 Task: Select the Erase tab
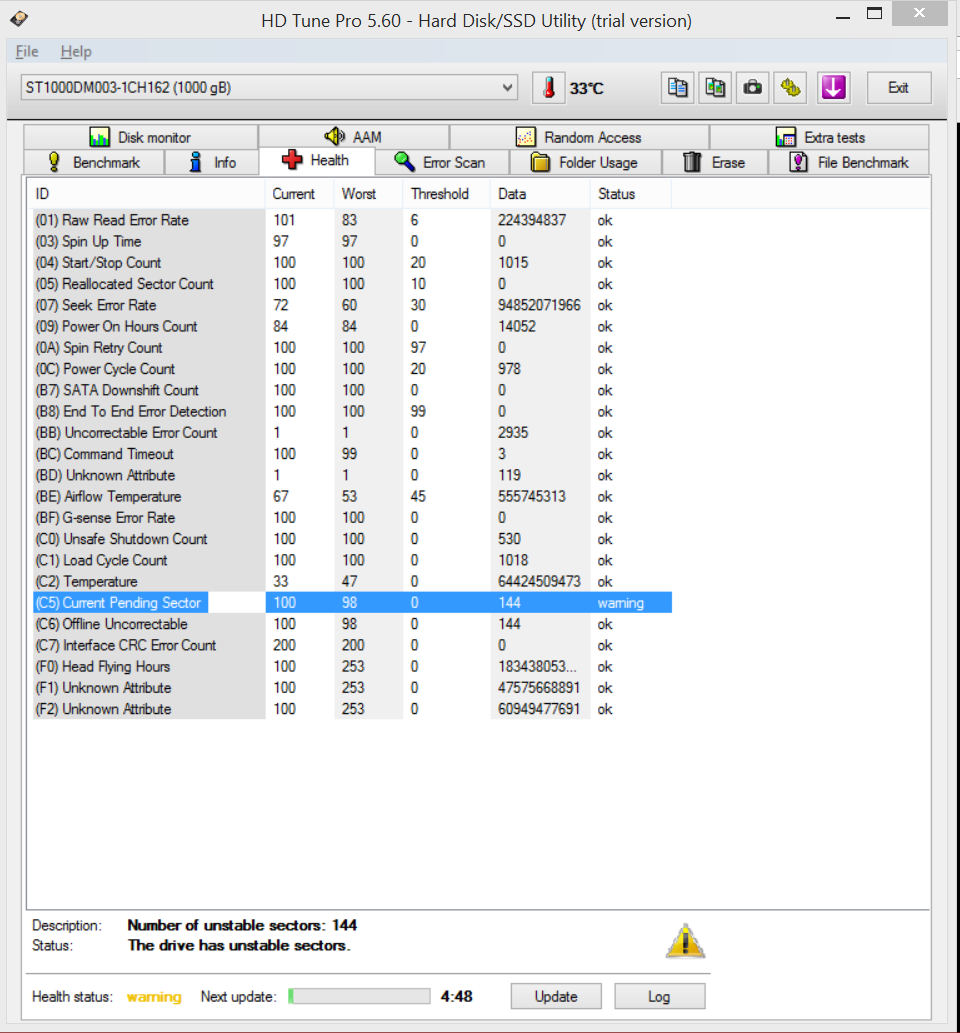pos(715,162)
